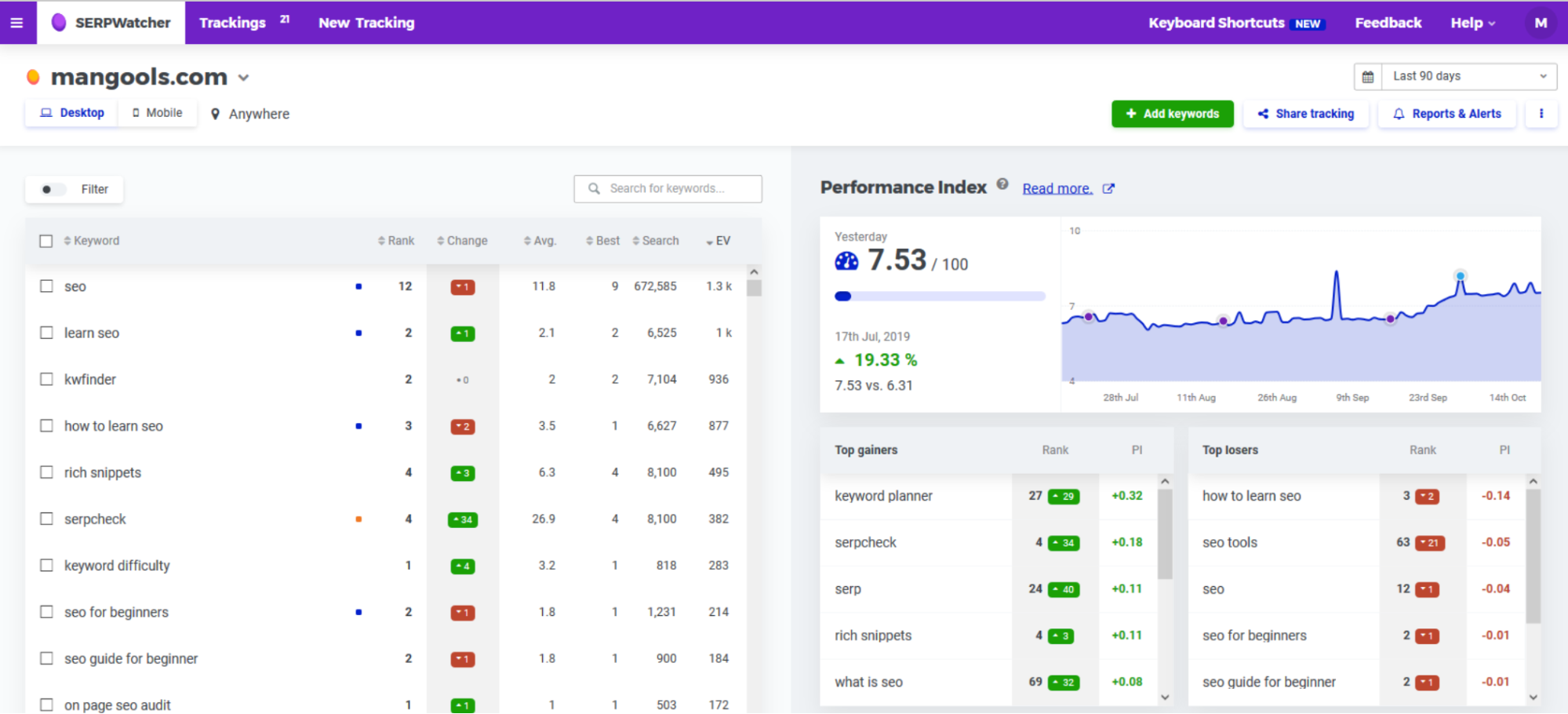Click the magnifier icon in keyword search

tap(594, 188)
